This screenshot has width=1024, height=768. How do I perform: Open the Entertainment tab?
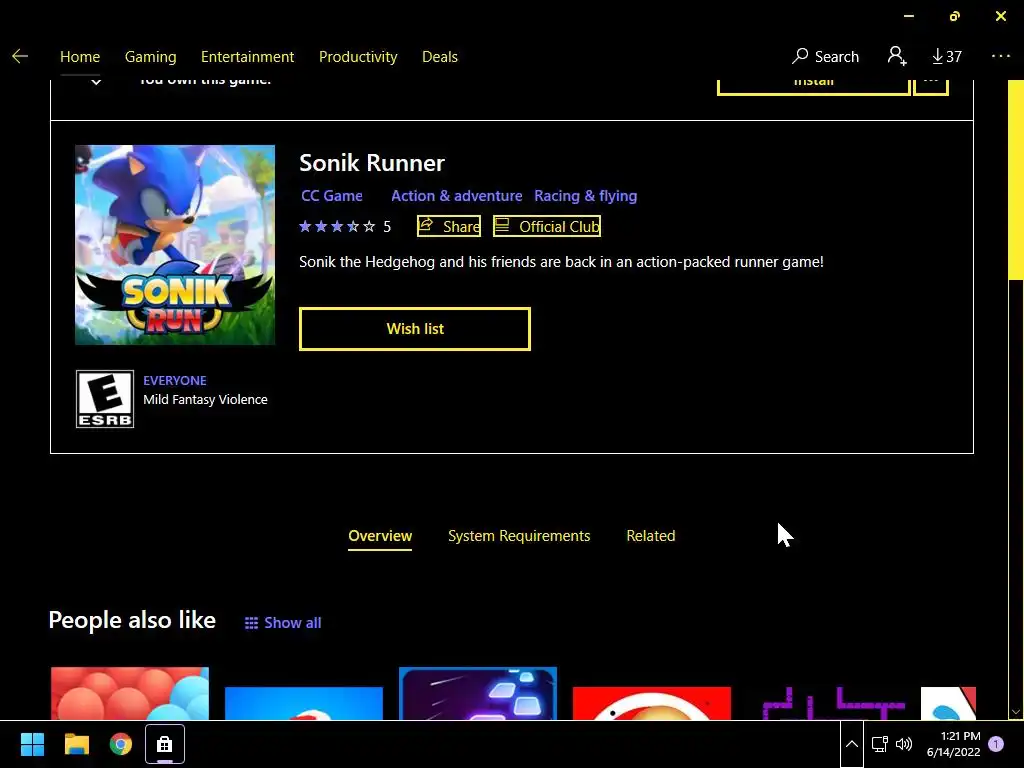(x=248, y=57)
